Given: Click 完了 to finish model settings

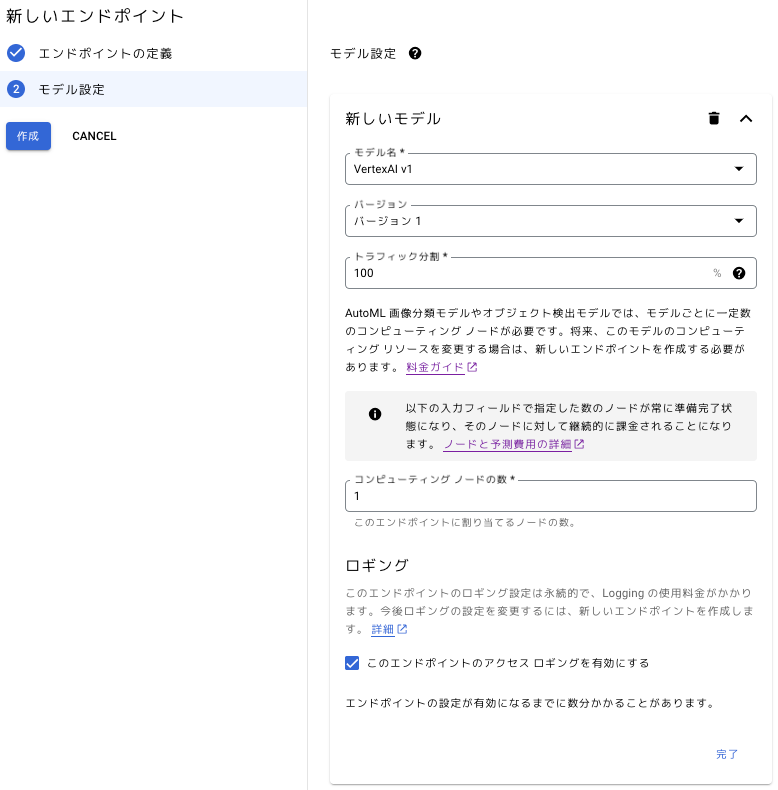Looking at the screenshot, I should pyautogui.click(x=727, y=754).
